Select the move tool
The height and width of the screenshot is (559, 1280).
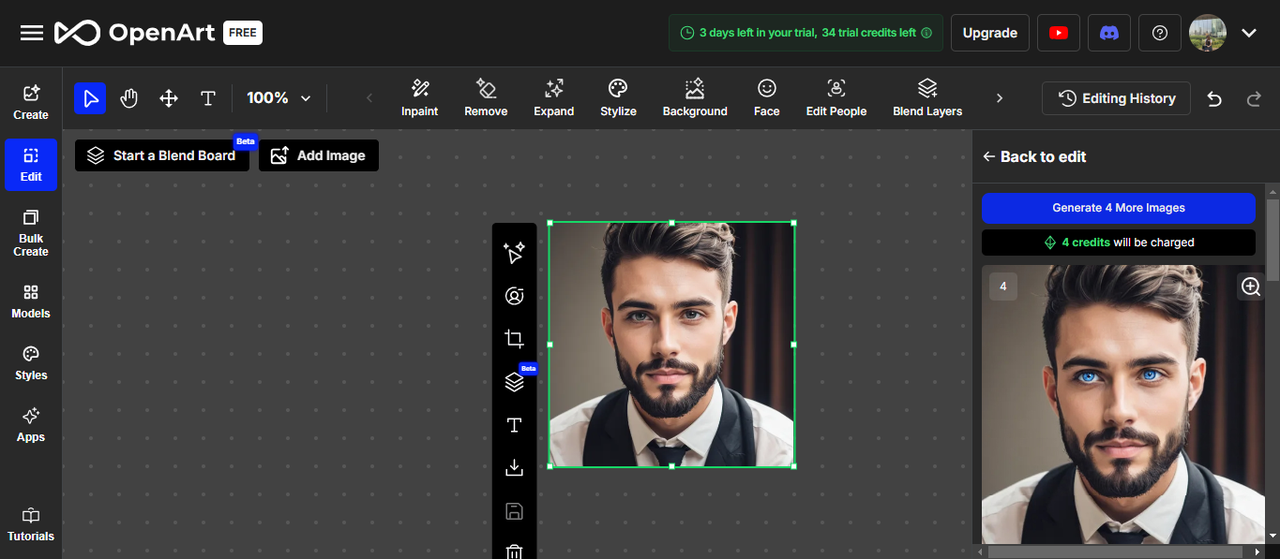pos(169,98)
